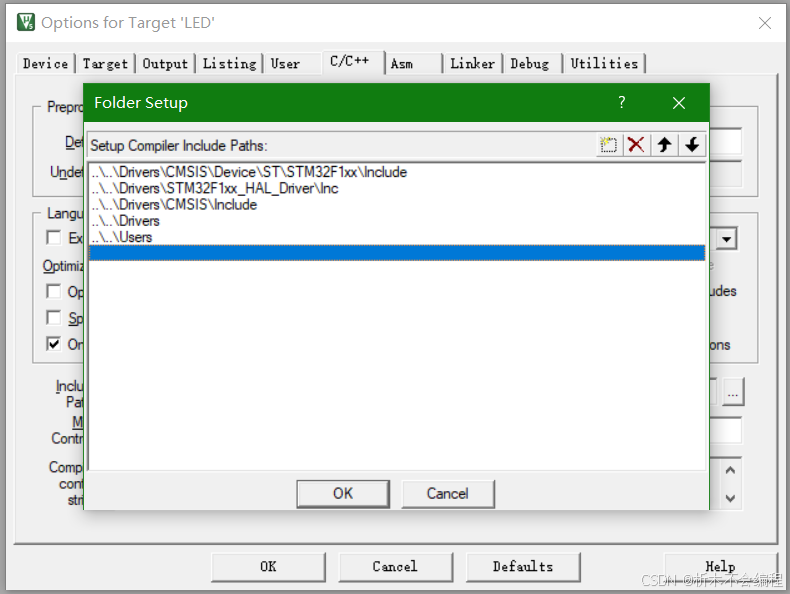Viewport: 790px width, 594px height.
Task: Toggle the 'Ex' checkbox under Language
Action: tap(53, 237)
